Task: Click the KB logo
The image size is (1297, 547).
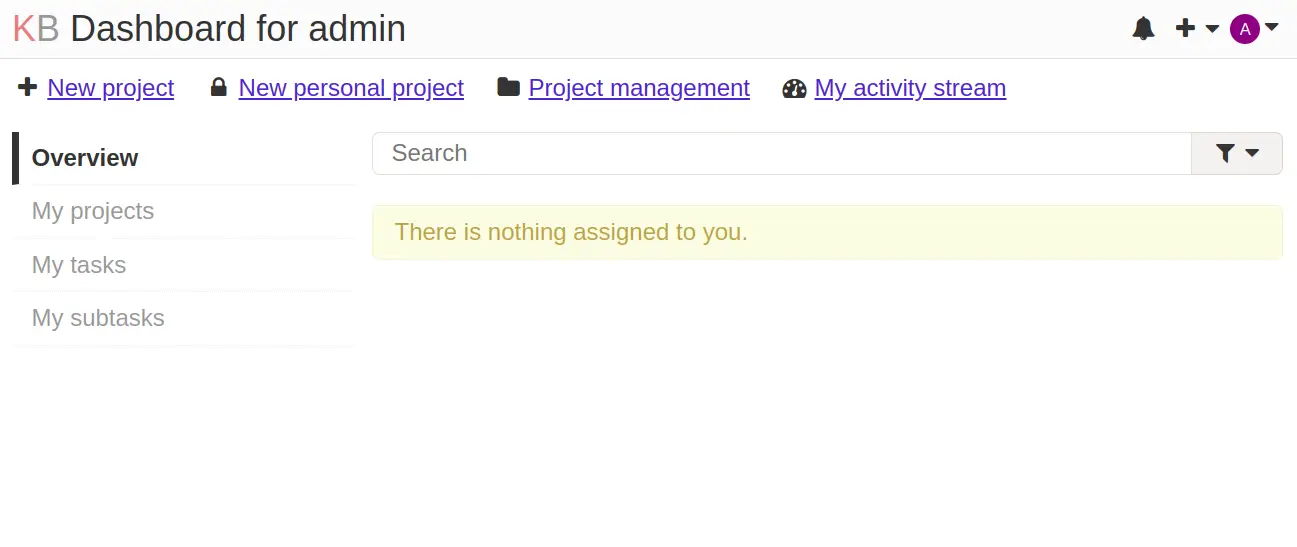Action: pyautogui.click(x=35, y=29)
